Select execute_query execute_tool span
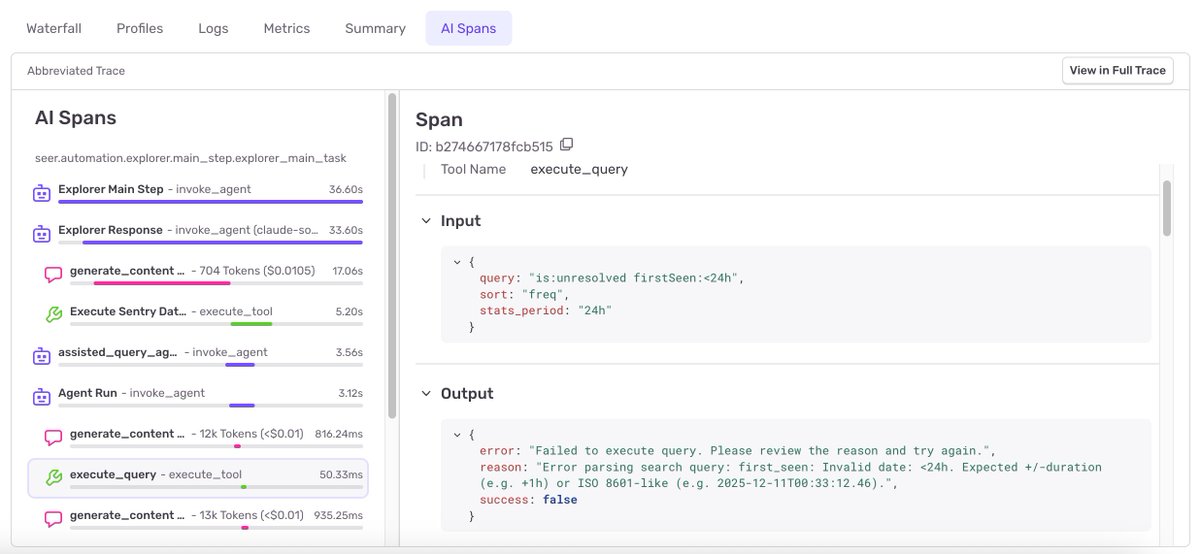The width and height of the screenshot is (1200, 554). point(198,478)
